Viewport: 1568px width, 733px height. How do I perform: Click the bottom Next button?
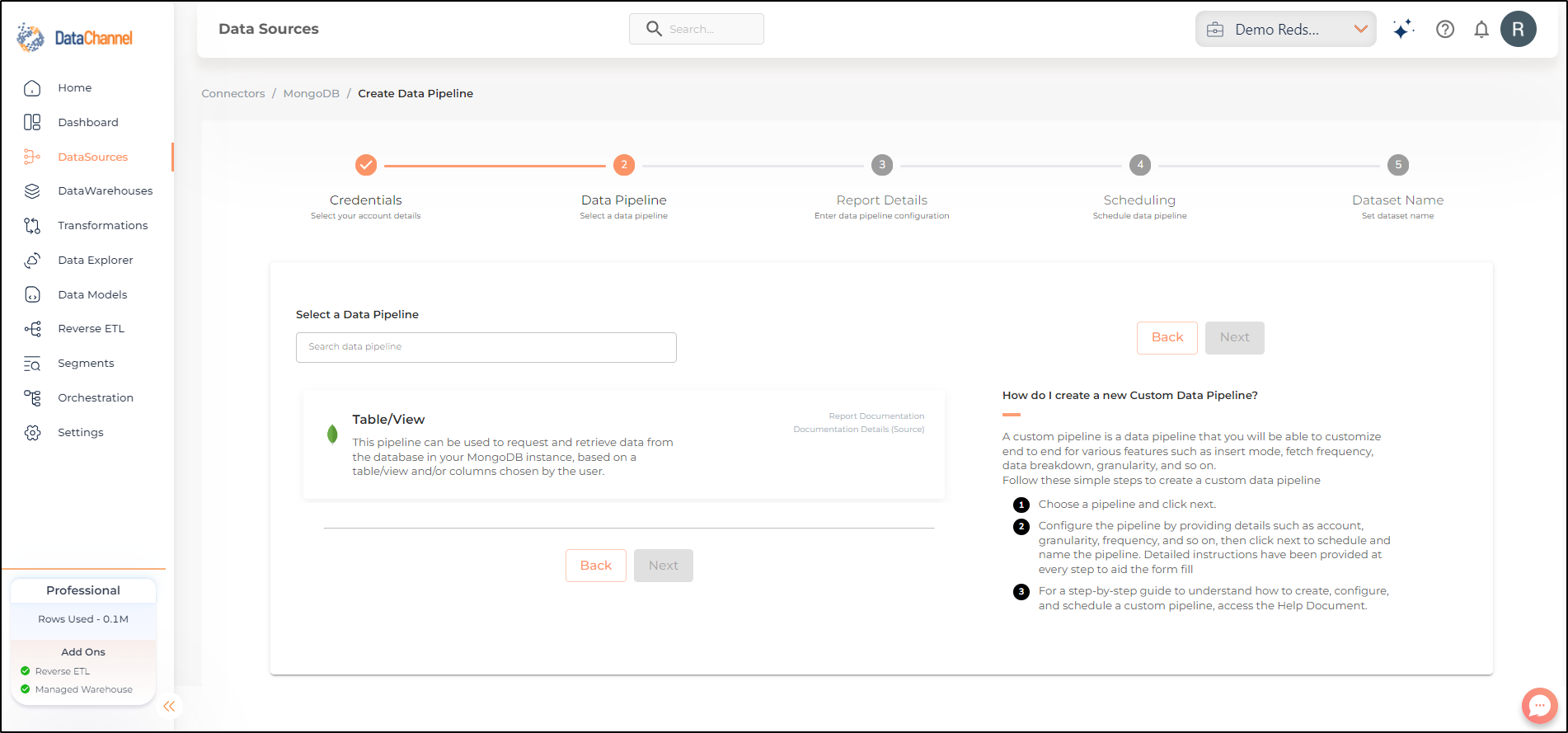(664, 566)
